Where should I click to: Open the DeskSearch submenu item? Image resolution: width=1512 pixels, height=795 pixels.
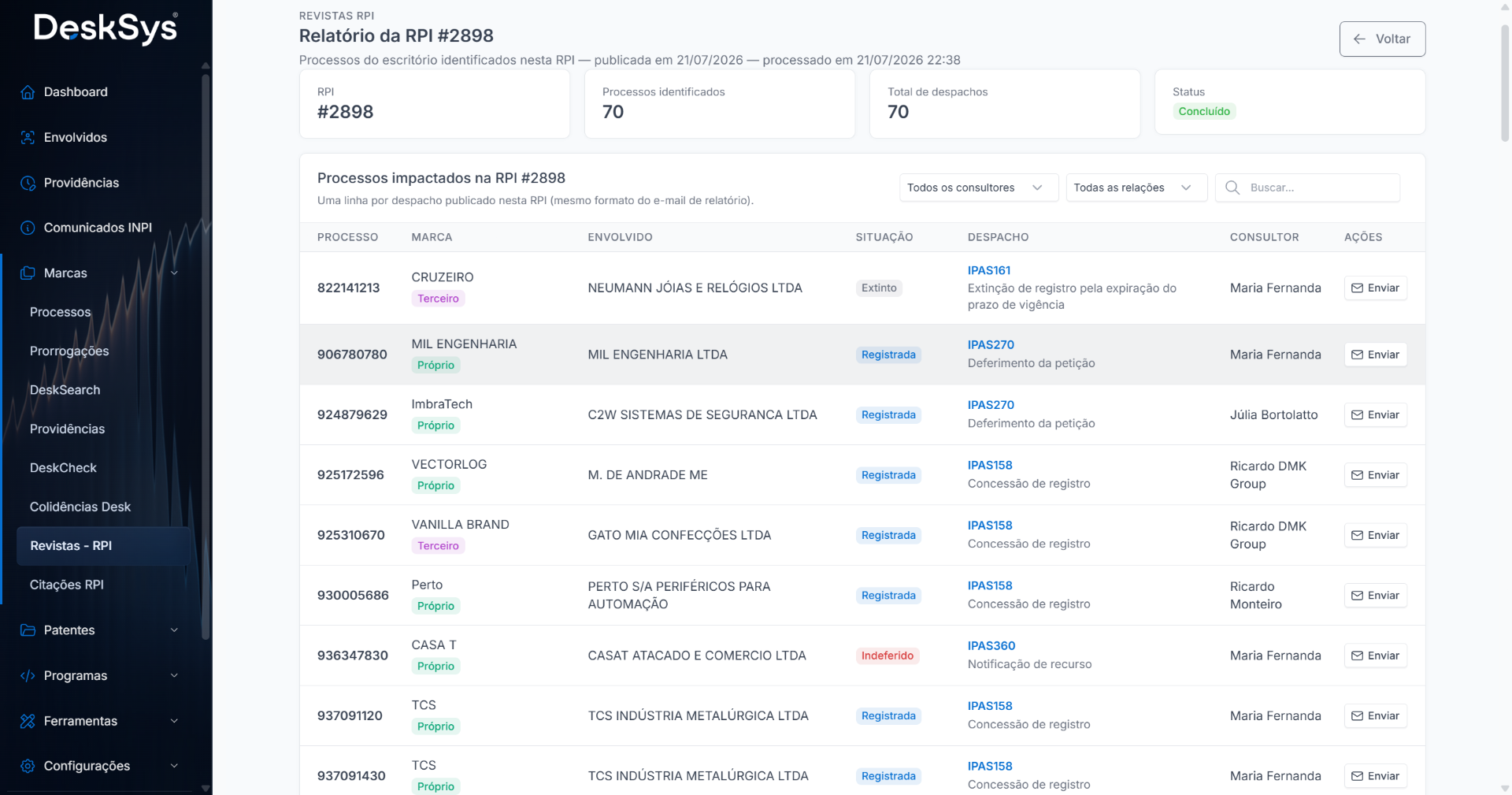(x=65, y=390)
